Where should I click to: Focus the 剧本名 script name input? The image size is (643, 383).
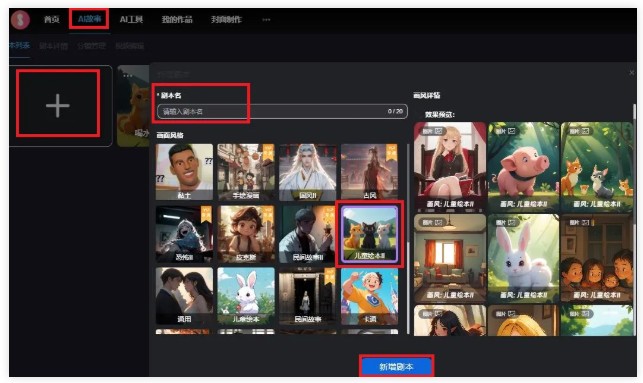coord(282,111)
